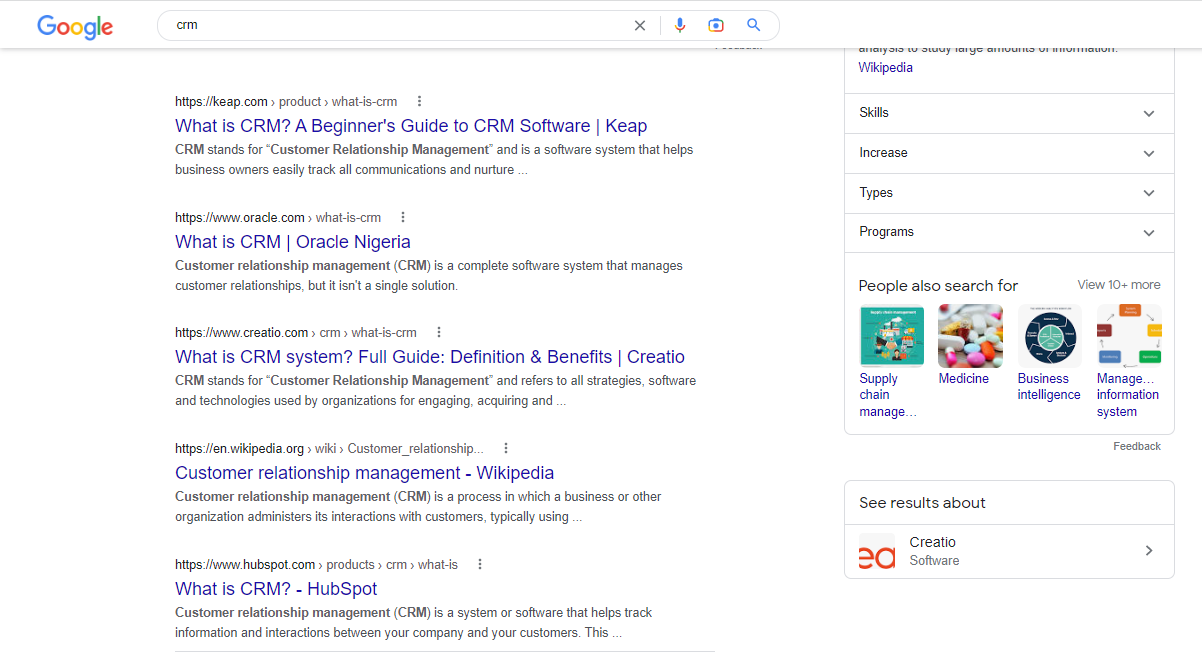Open What is CRM? - HubSpot
1202x652 pixels.
tap(276, 589)
